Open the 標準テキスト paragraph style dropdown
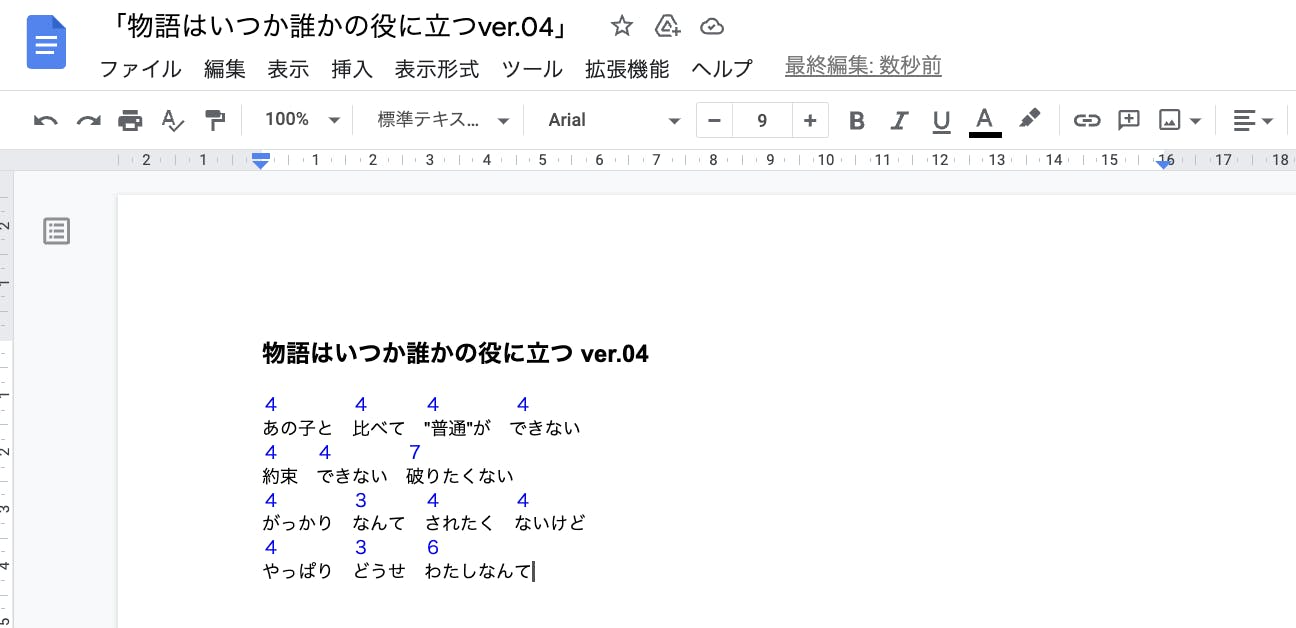Image resolution: width=1296 pixels, height=628 pixels. click(x=443, y=120)
